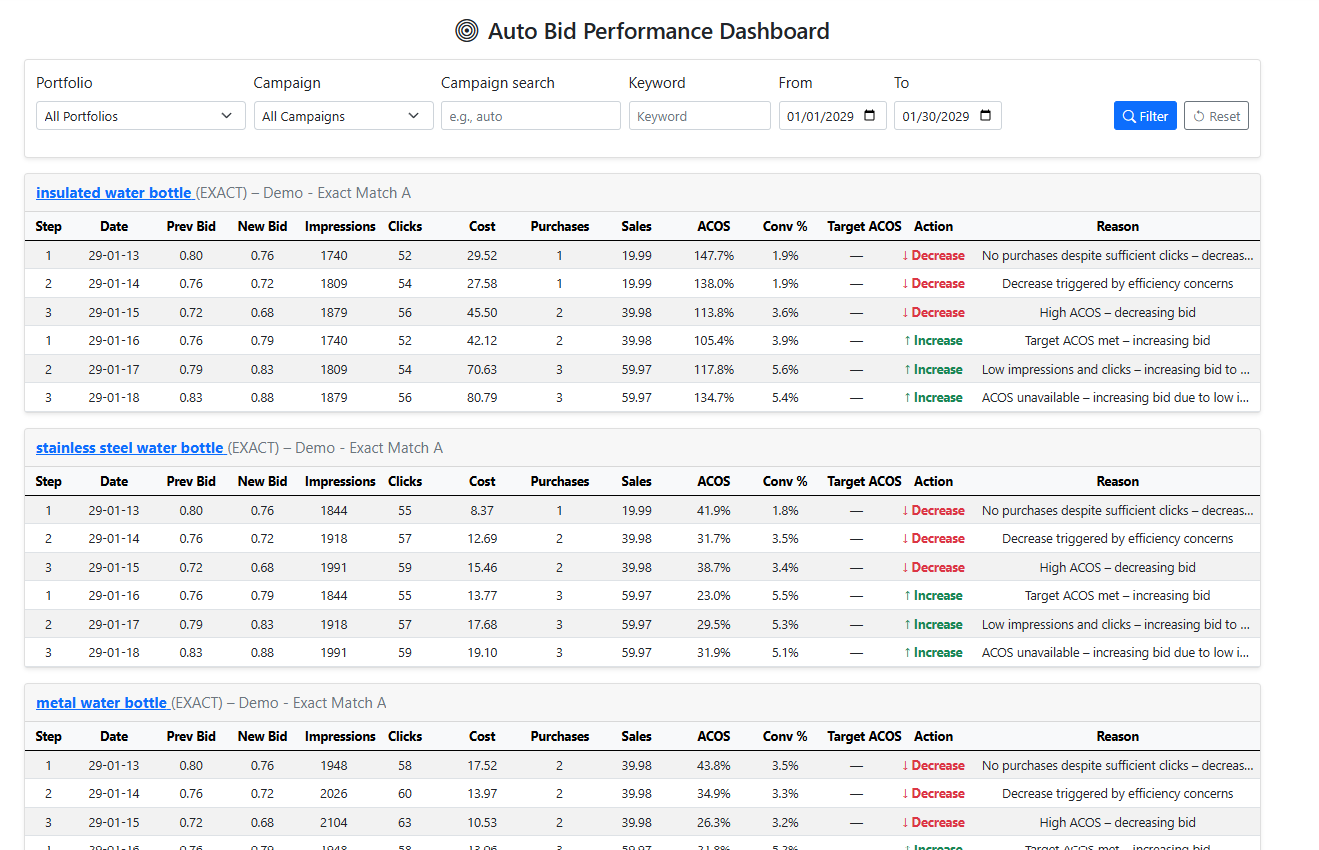This screenshot has width=1319, height=850.
Task: Click Reason column header in metal table
Action: (x=1117, y=736)
